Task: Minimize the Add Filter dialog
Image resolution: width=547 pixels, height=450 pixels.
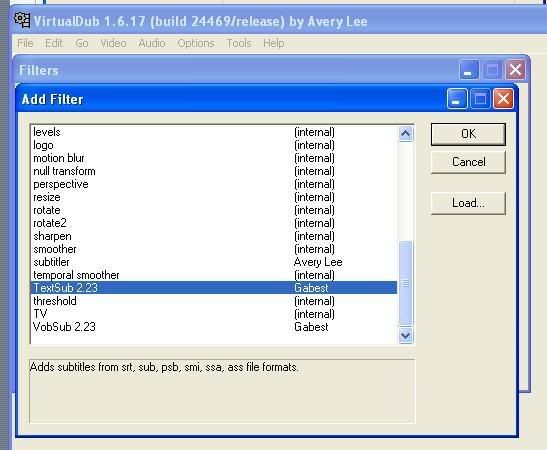Action: [x=457, y=99]
